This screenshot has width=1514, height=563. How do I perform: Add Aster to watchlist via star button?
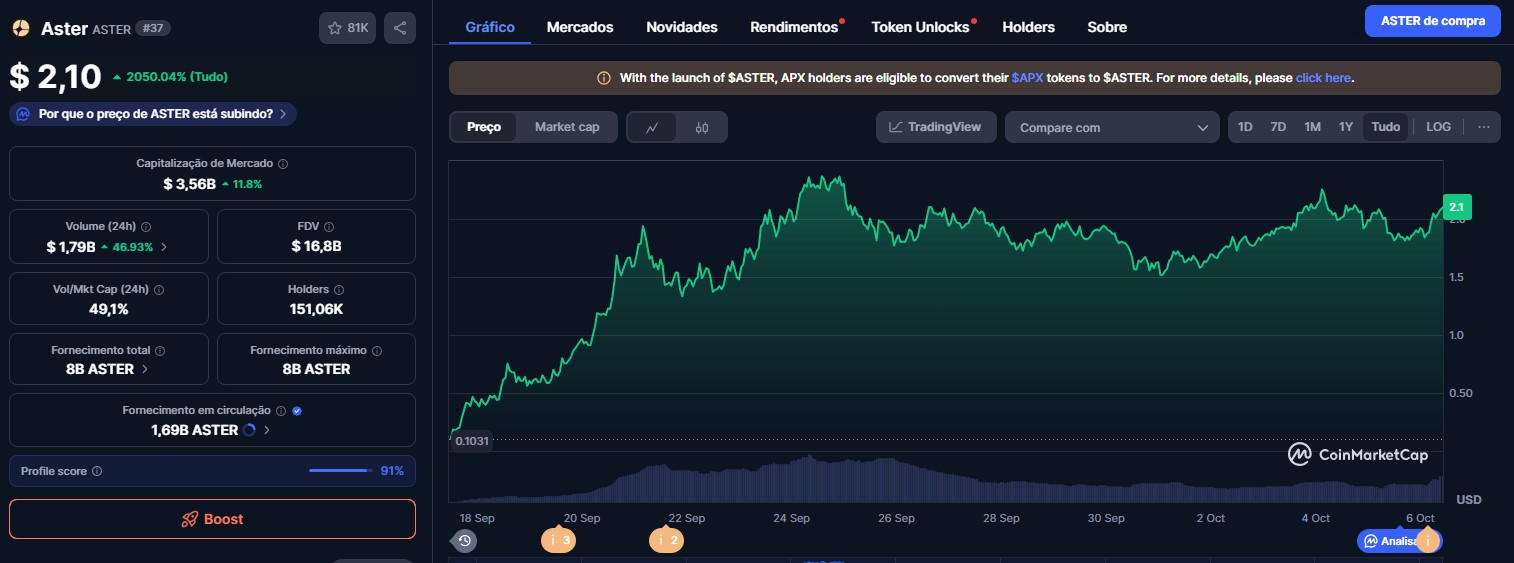tap(347, 28)
